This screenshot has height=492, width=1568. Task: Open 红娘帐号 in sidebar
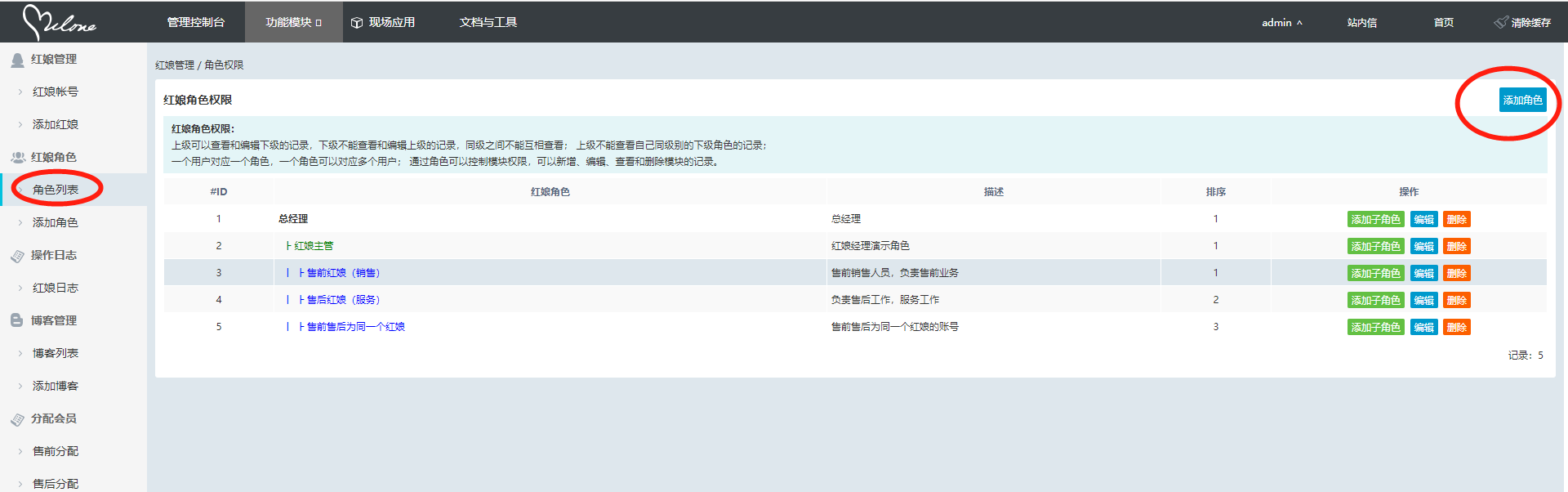click(56, 92)
